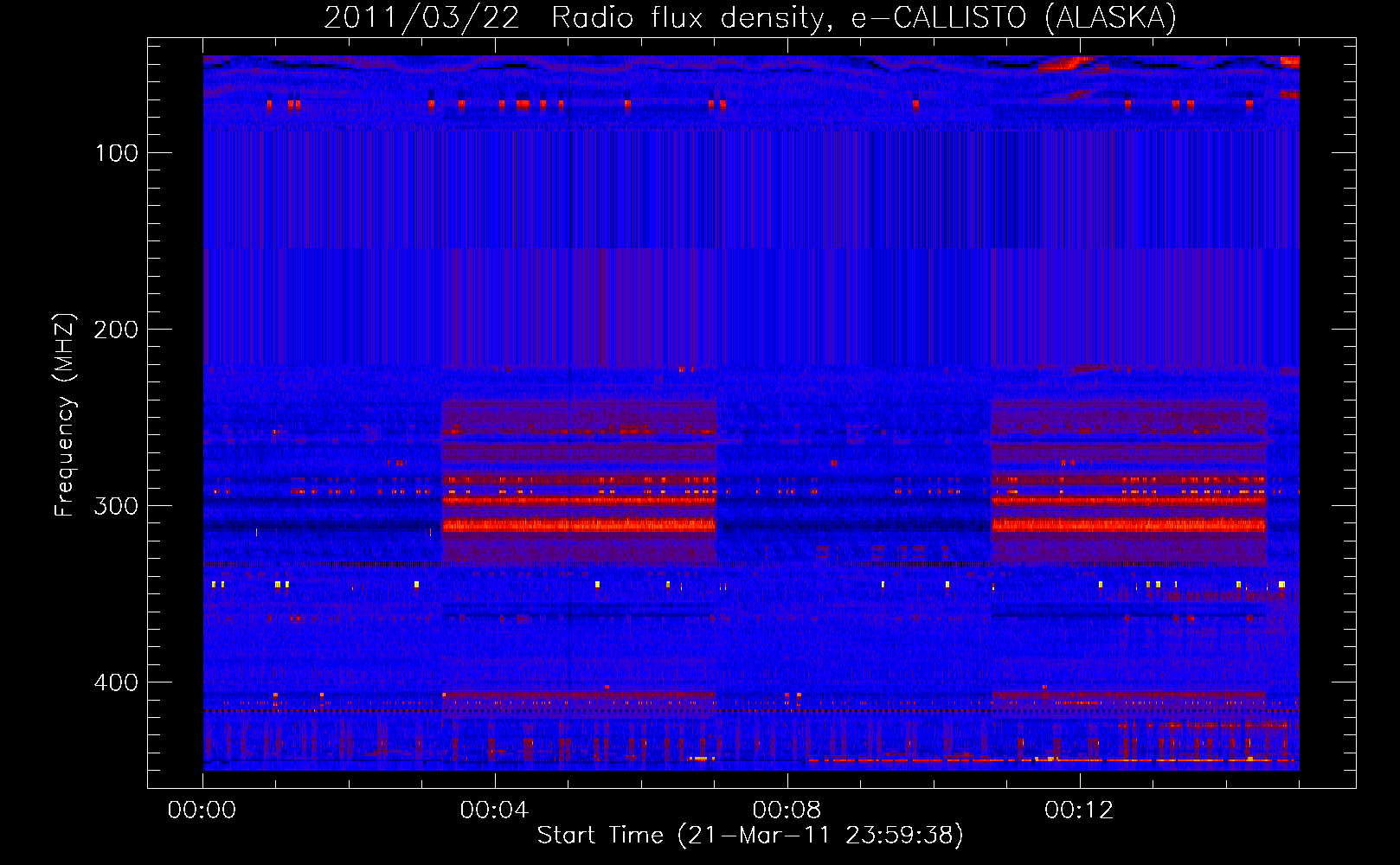This screenshot has width=1400, height=865.
Task: Click the '00:08' time tick label
Action: pos(787,810)
